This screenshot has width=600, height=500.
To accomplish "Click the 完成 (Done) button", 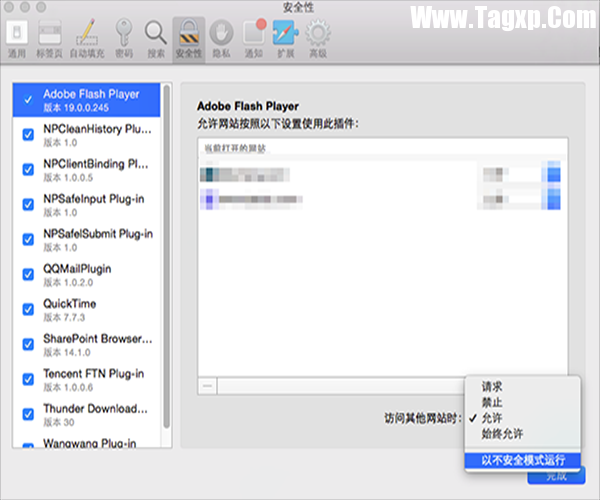I will 556,477.
